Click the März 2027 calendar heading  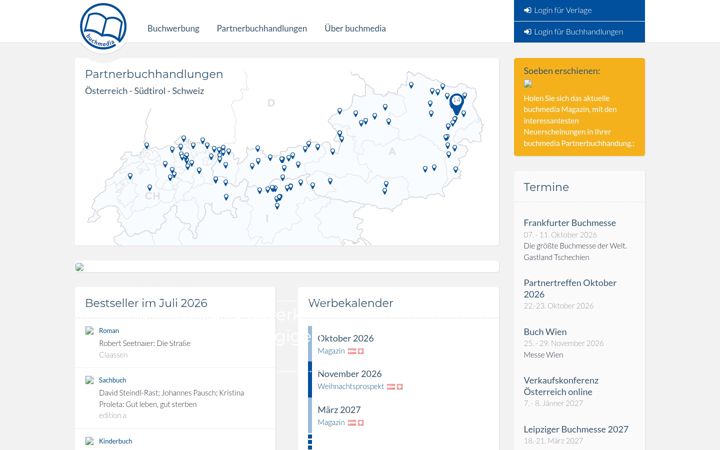coord(339,410)
